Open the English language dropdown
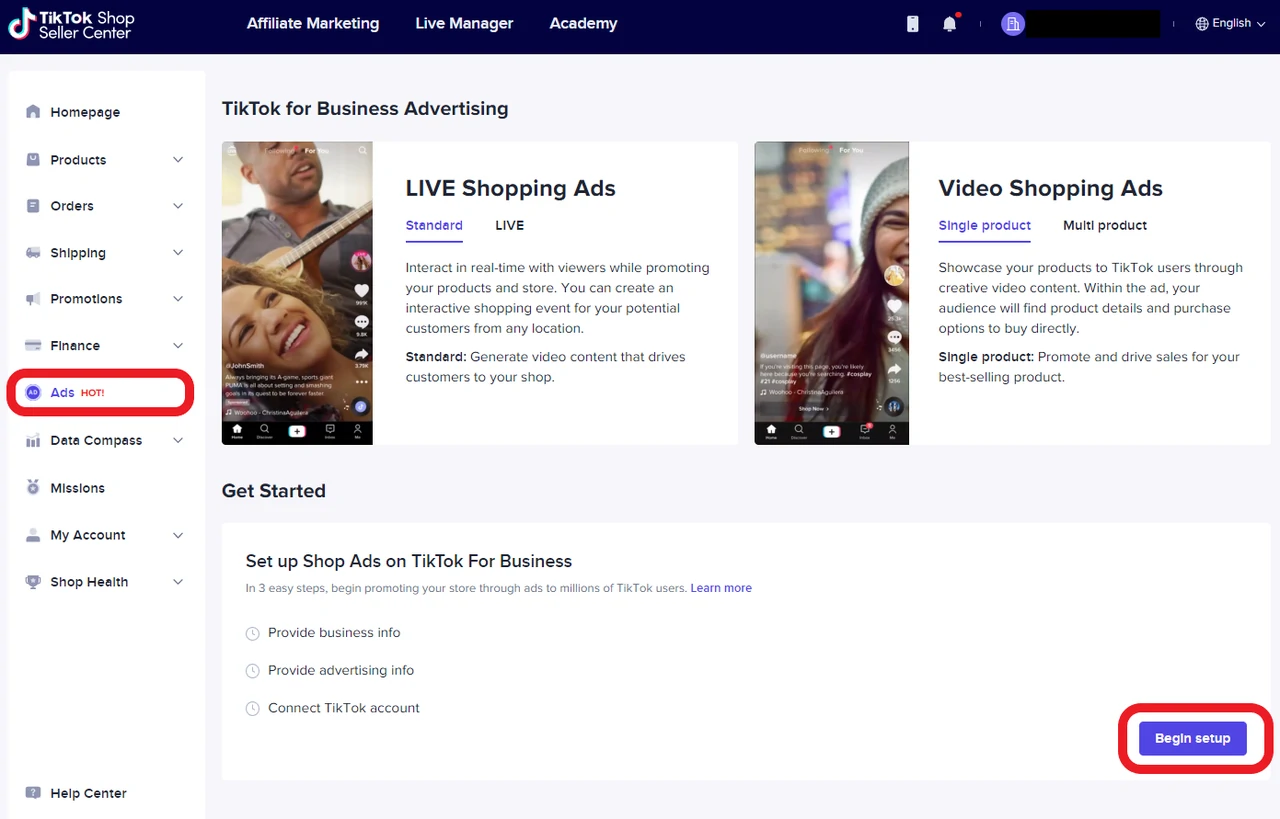The height and width of the screenshot is (819, 1280). [1229, 24]
